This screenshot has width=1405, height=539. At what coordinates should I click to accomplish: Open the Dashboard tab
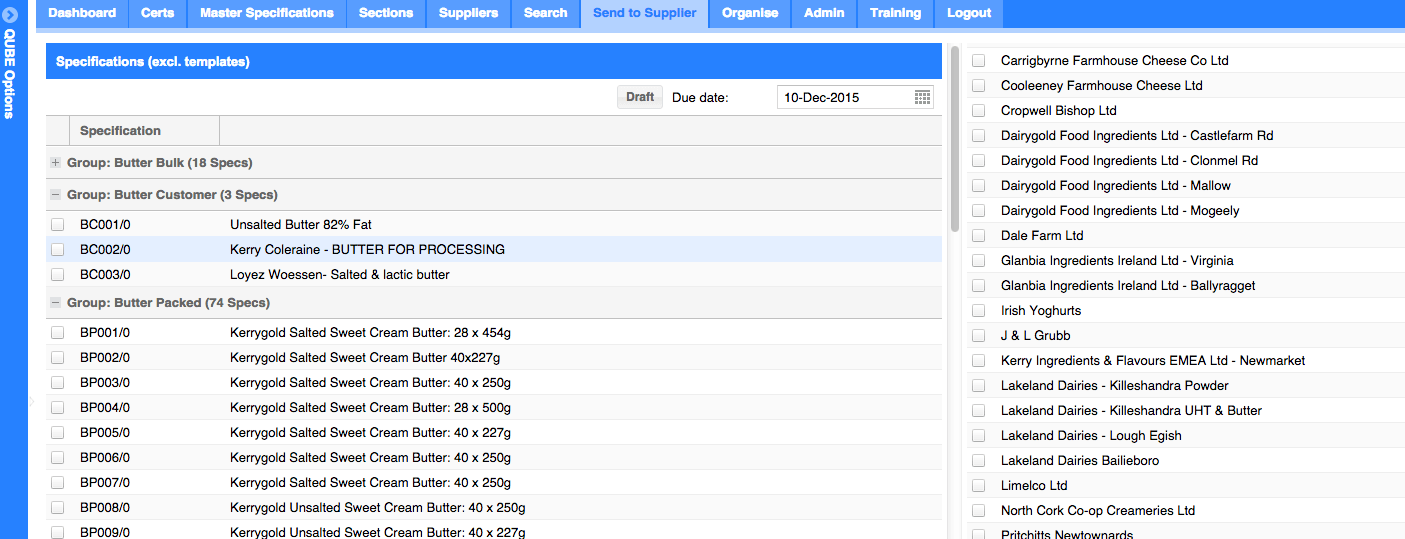point(82,13)
